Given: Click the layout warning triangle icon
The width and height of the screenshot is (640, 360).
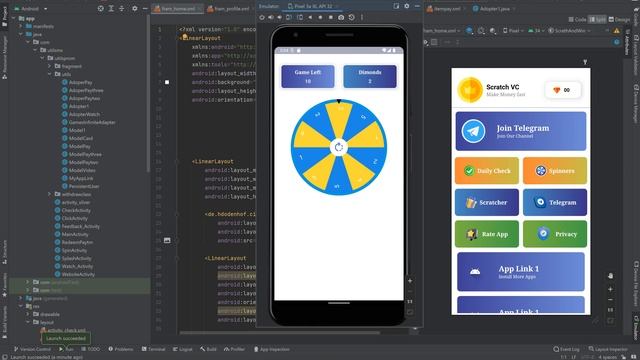Looking at the screenshot, I should pos(616,31).
